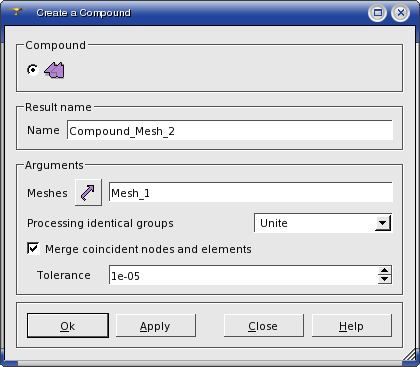Open Help for compound creation
420x367 pixels.
tap(352, 326)
